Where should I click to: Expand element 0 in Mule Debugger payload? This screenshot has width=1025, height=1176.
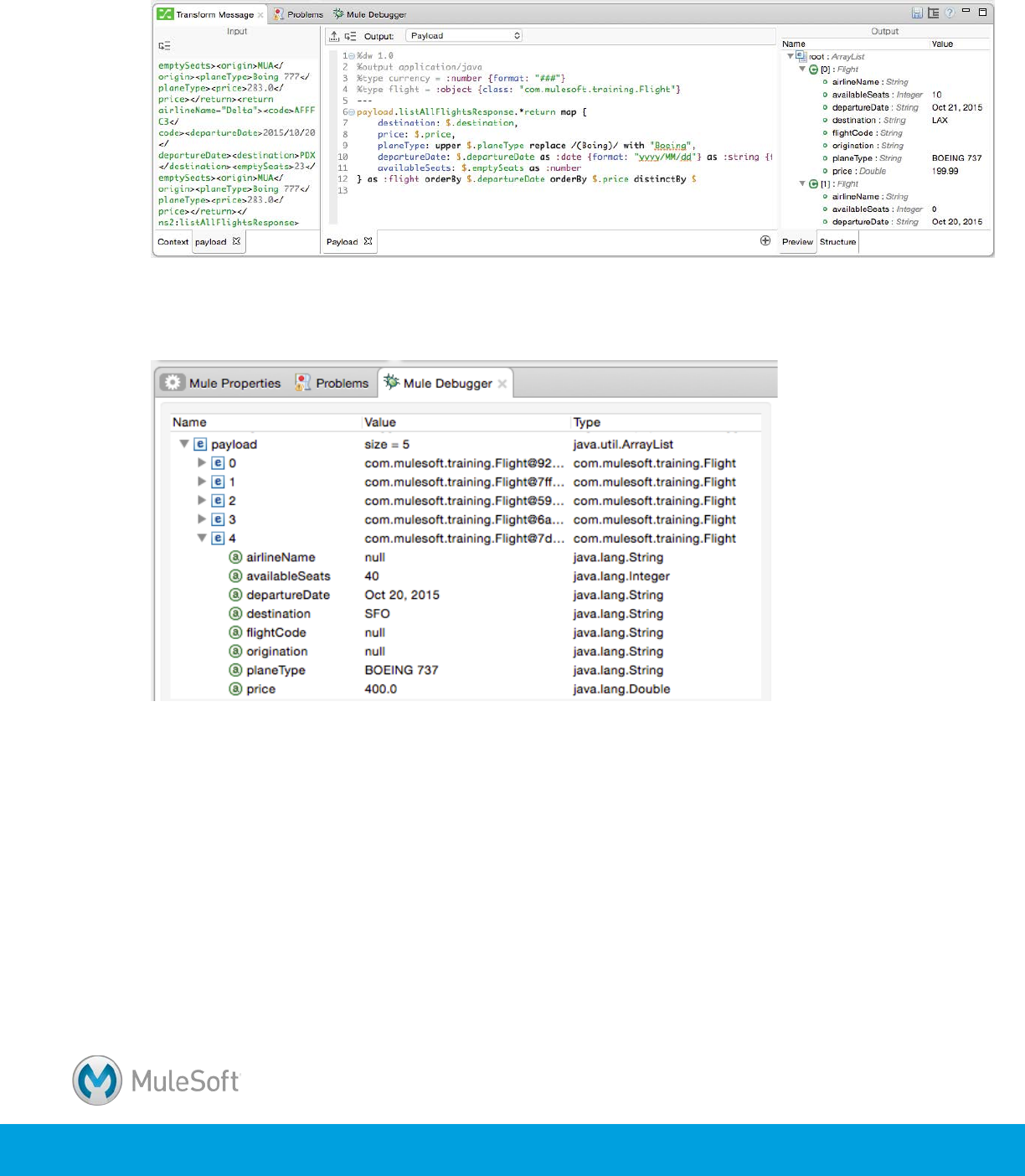[201, 462]
